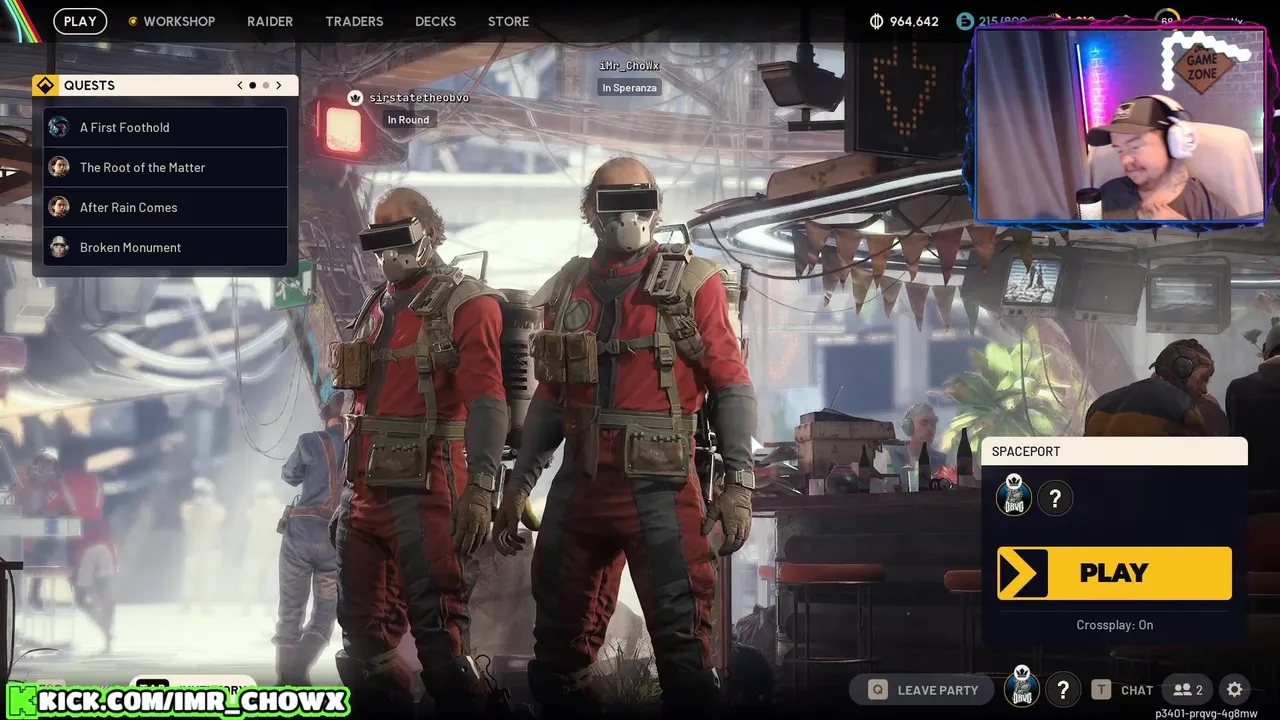The height and width of the screenshot is (720, 1280).
Task: Click the crown leader icon beside sirstatetheobvo
Action: pyautogui.click(x=354, y=97)
